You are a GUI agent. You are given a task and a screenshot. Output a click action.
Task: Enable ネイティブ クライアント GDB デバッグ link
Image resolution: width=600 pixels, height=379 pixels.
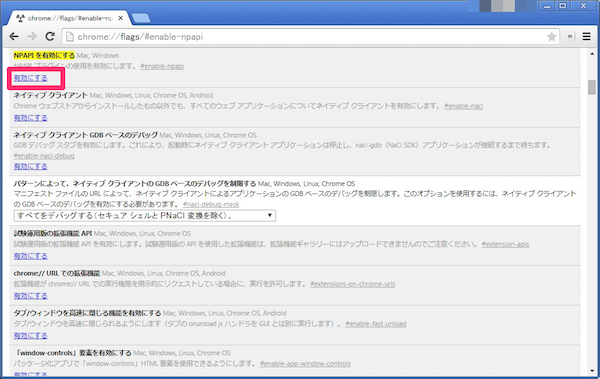click(x=31, y=167)
